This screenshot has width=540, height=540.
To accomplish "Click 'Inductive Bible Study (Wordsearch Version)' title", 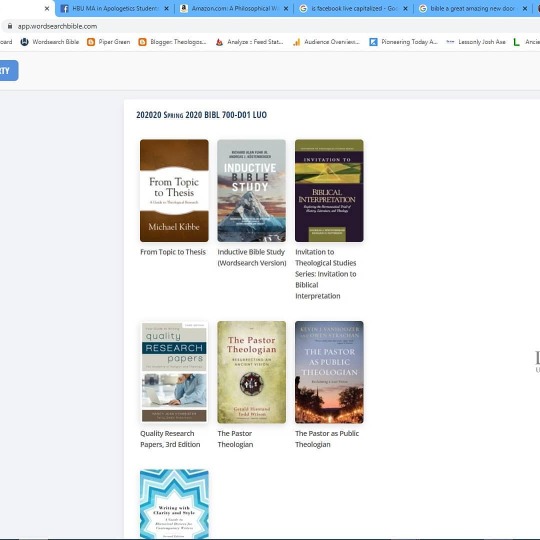I will [x=252, y=258].
